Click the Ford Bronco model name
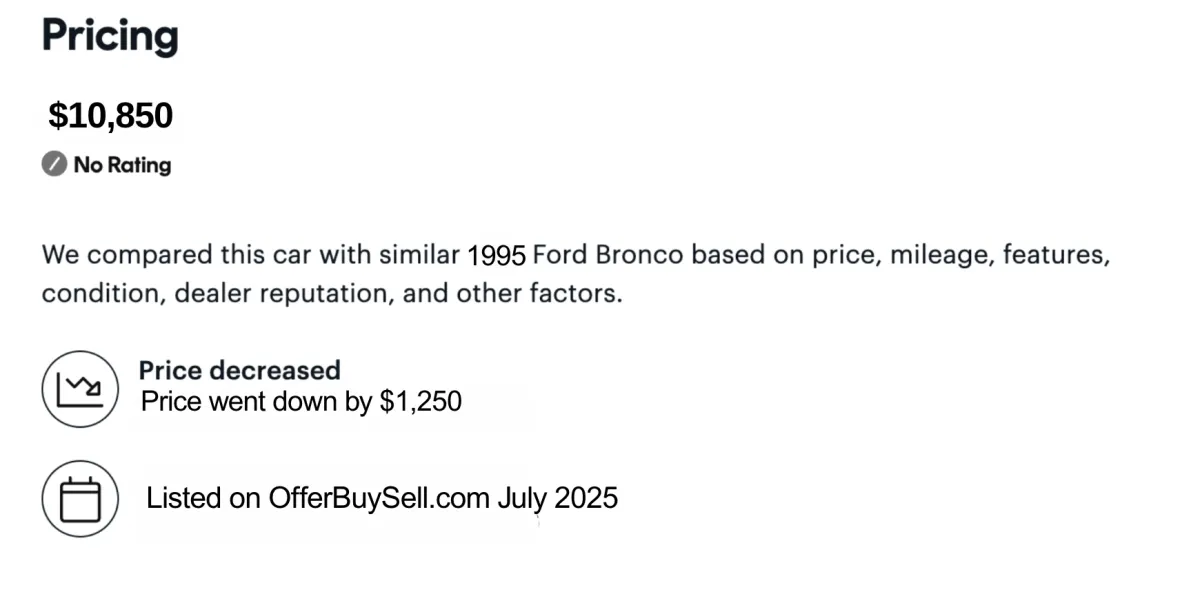 click(x=608, y=255)
